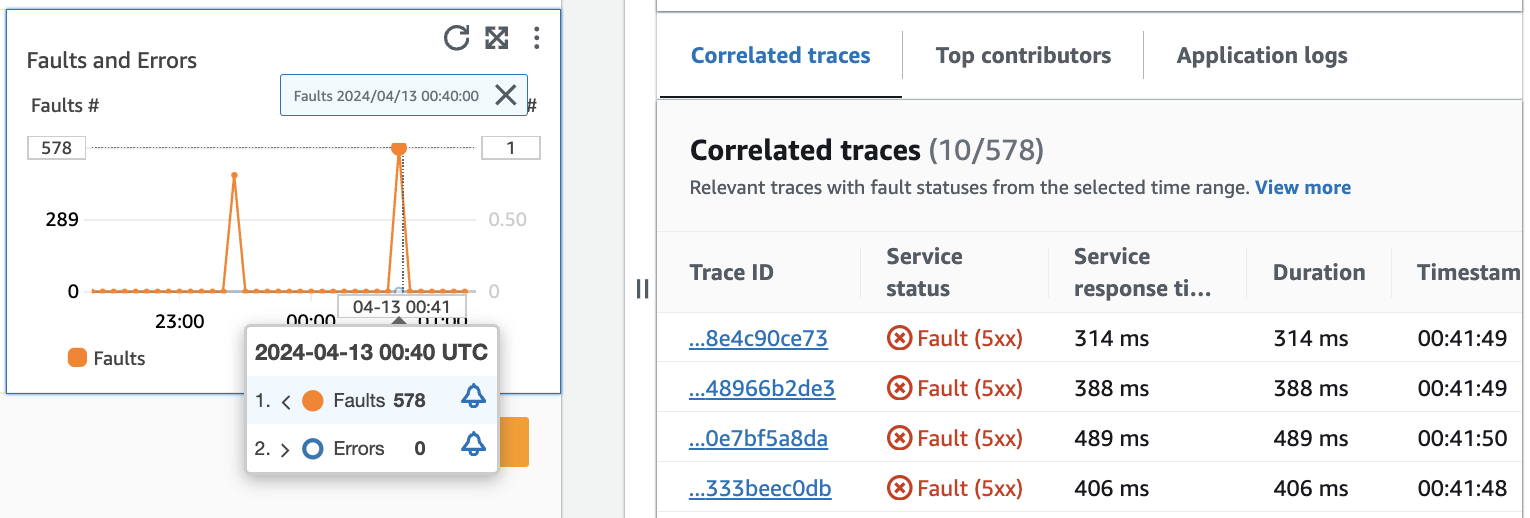Click the 578 faults peak data point
This screenshot has width=1530, height=518.
click(399, 149)
